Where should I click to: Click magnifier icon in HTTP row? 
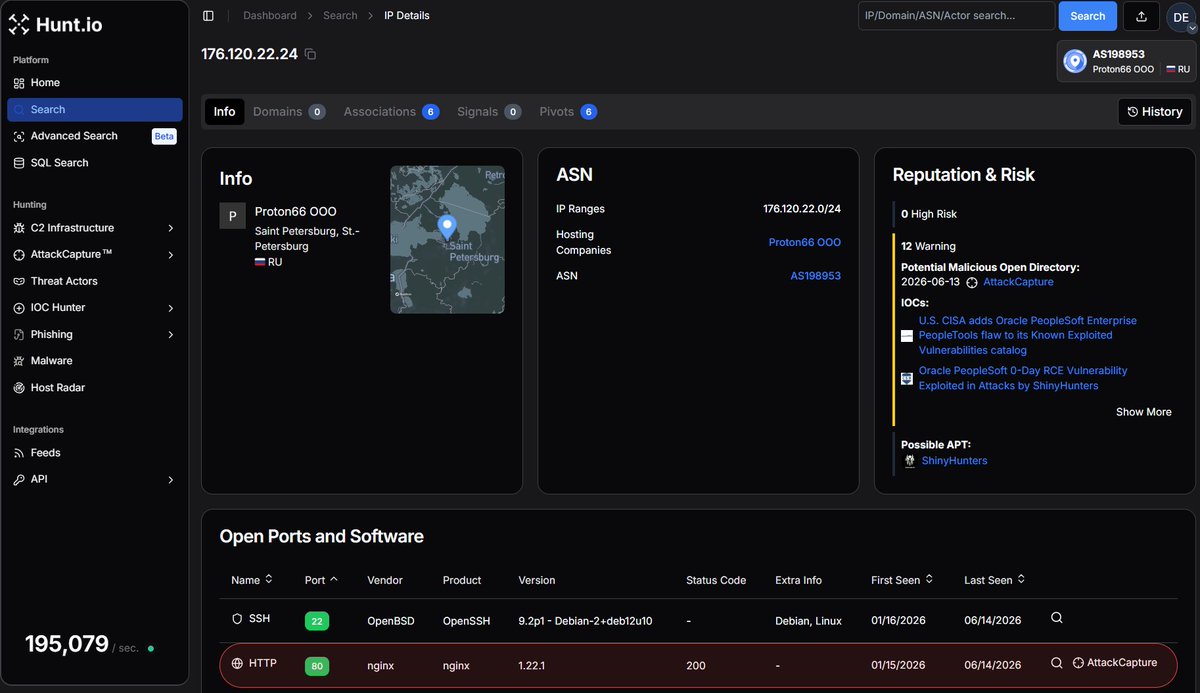click(x=1056, y=663)
